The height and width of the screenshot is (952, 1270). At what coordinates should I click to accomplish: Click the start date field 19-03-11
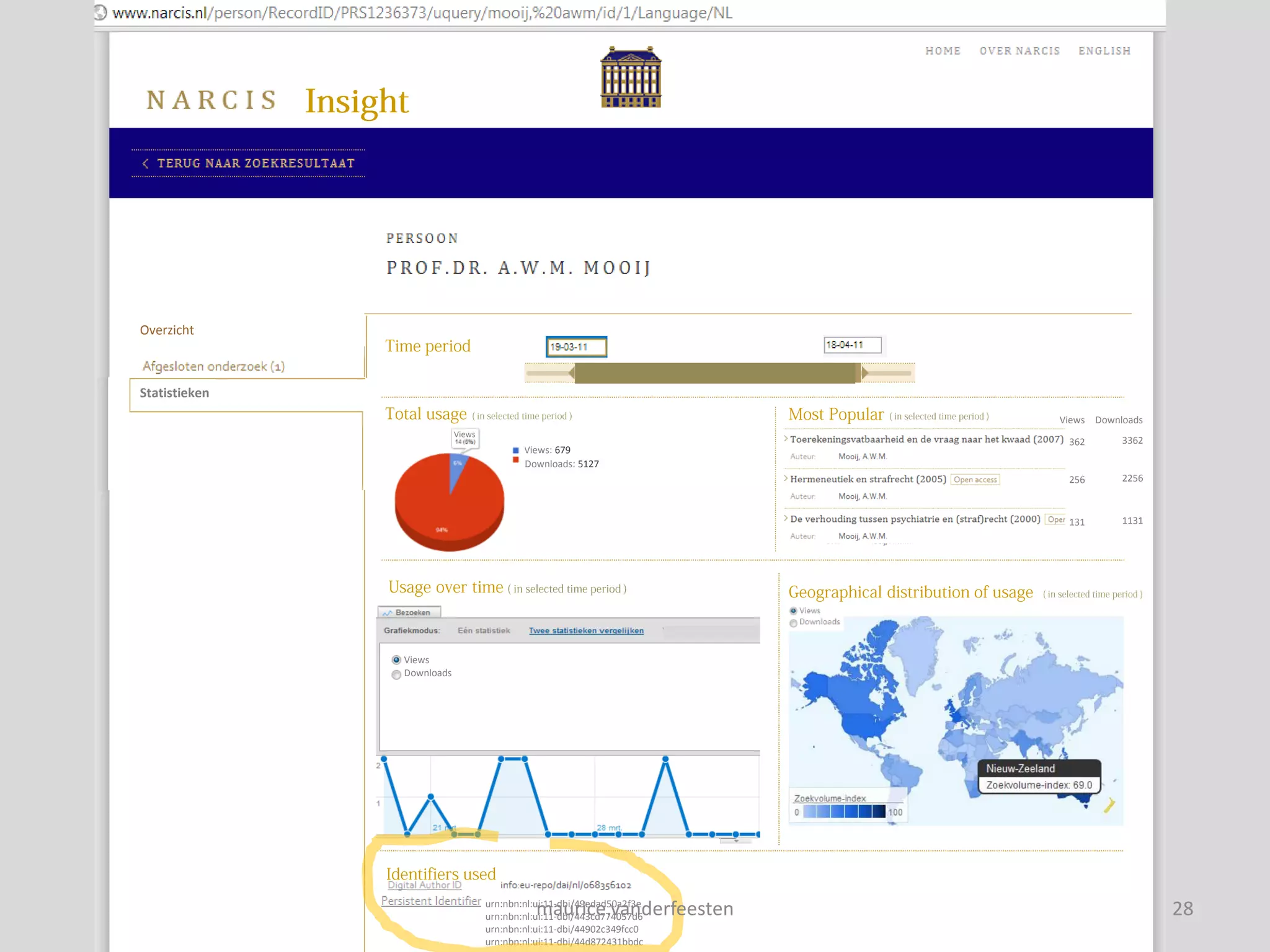tap(576, 347)
